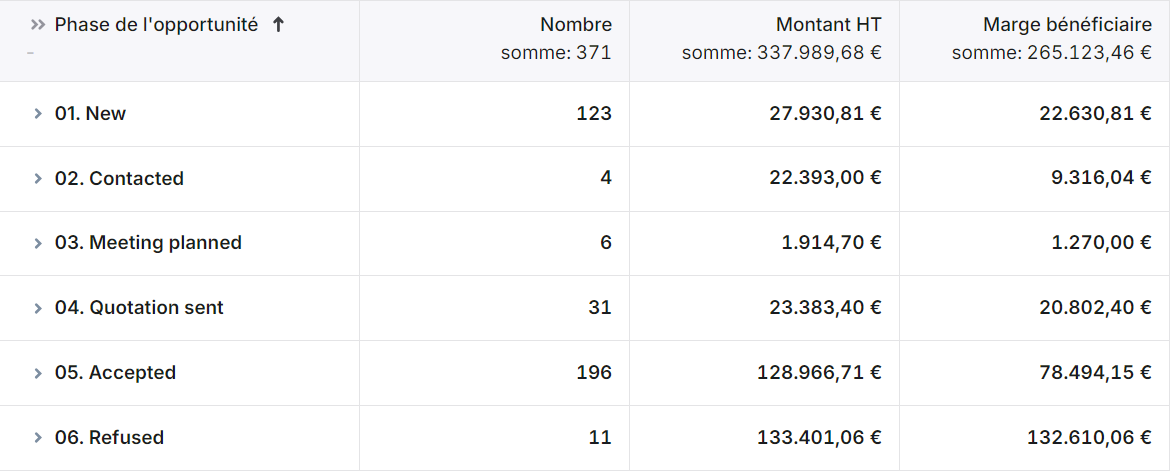Sort by the Montant HT column header
1170x471 pixels.
tap(829, 25)
